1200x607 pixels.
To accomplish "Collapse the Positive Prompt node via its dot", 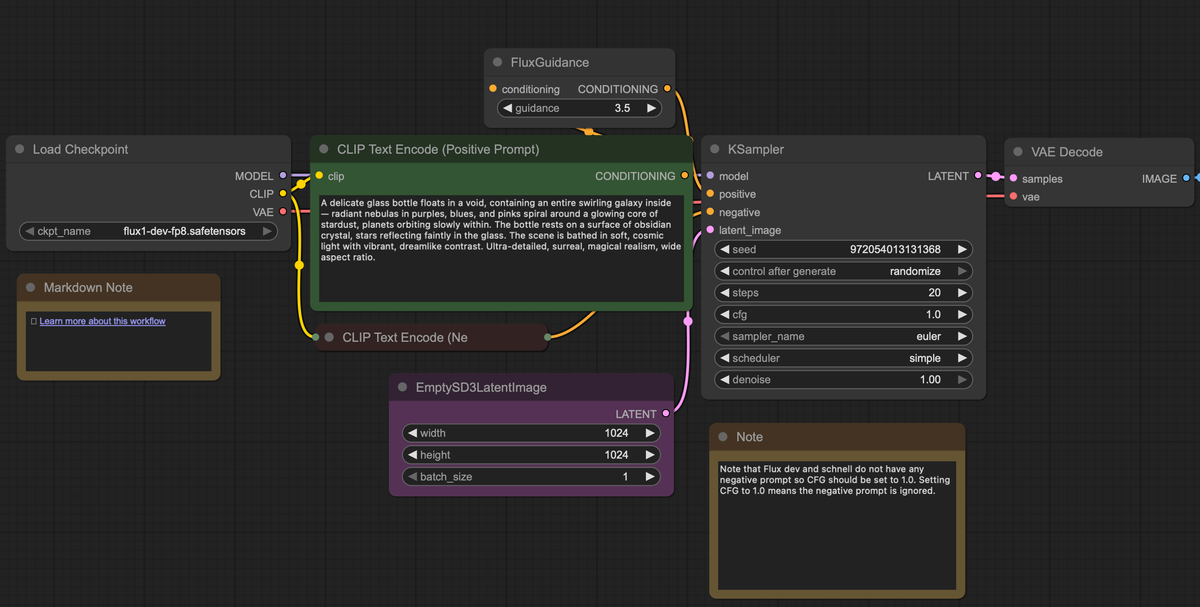I will tap(323, 149).
